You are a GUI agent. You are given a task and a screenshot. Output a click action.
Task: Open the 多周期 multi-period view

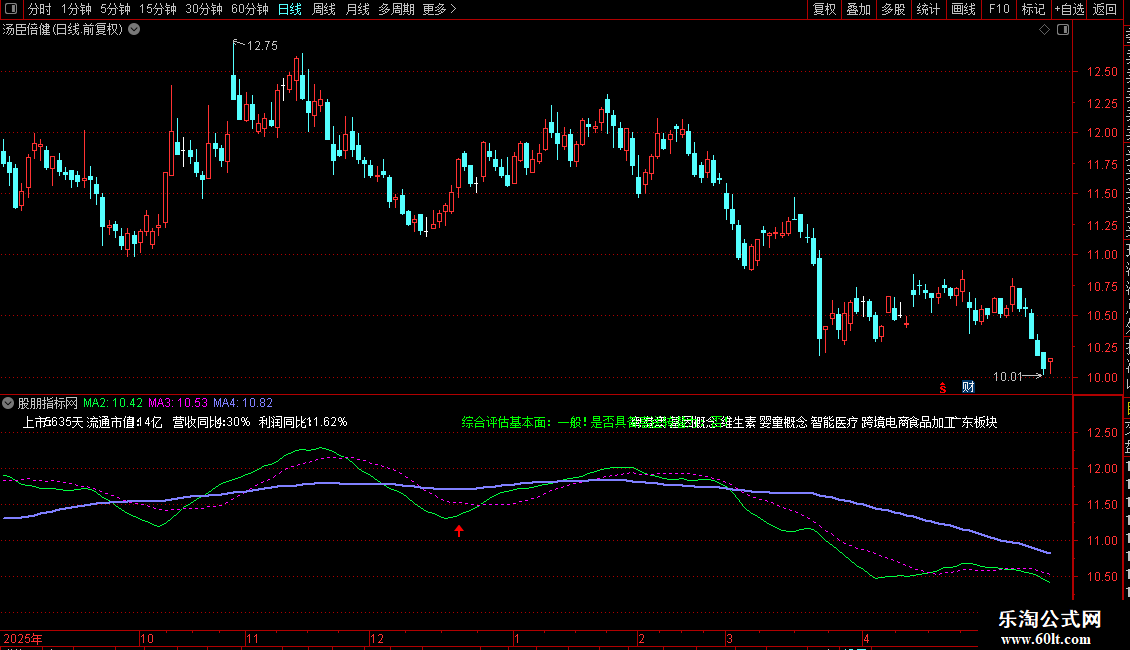coord(396,9)
